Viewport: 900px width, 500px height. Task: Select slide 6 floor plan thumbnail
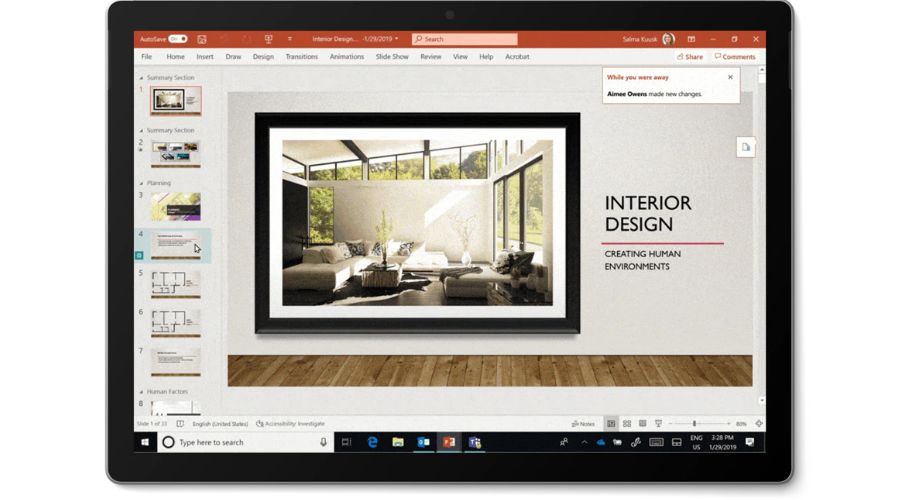[176, 323]
